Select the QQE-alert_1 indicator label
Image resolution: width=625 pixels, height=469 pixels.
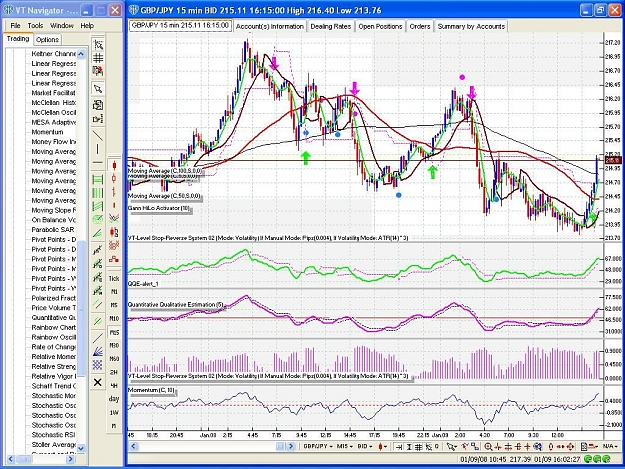[143, 284]
